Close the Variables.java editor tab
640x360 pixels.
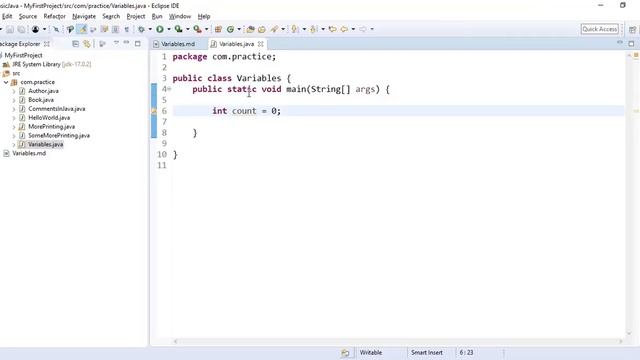pos(260,44)
